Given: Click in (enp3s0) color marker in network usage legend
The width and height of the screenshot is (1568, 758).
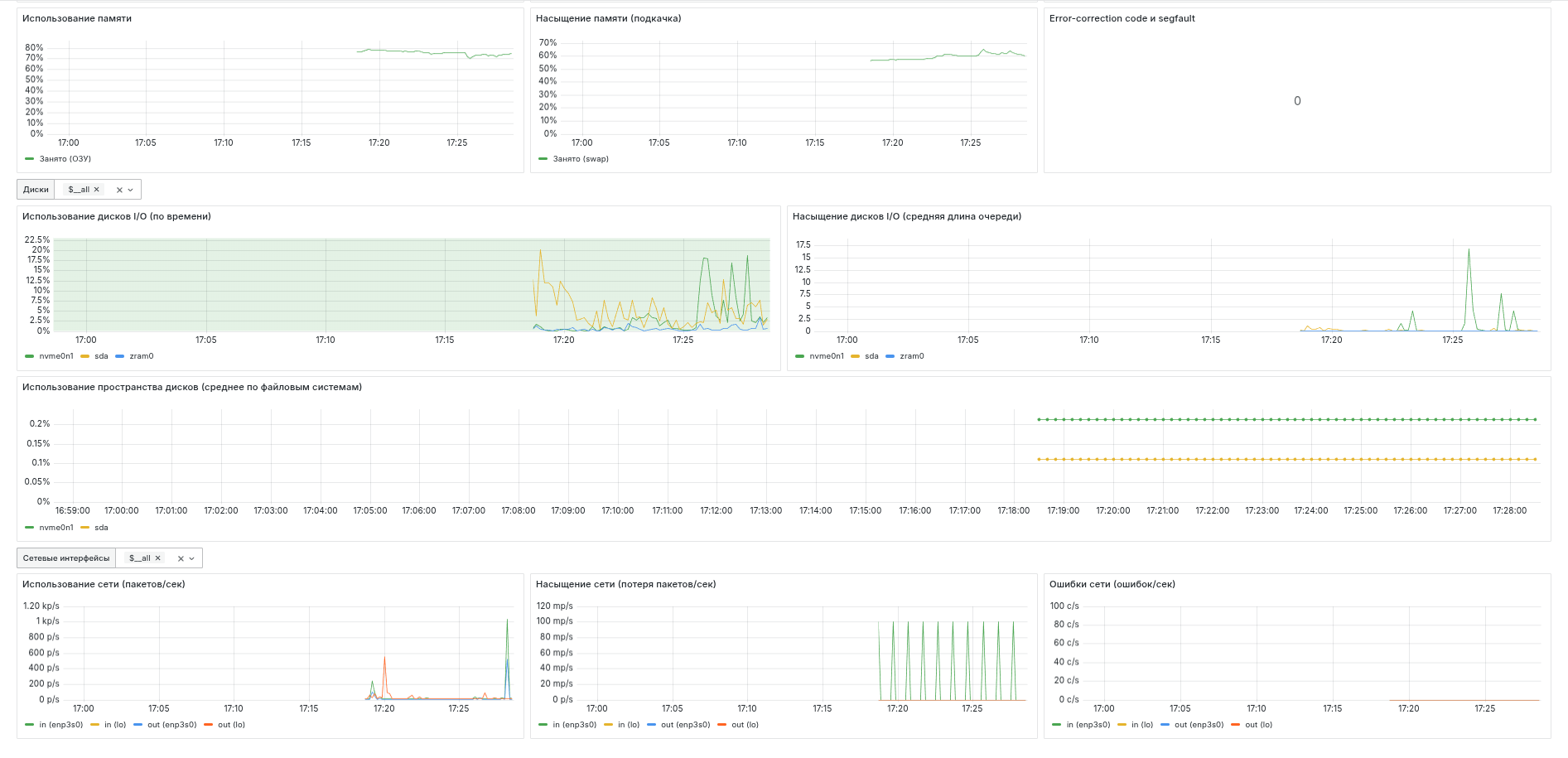Looking at the screenshot, I should point(30,725).
